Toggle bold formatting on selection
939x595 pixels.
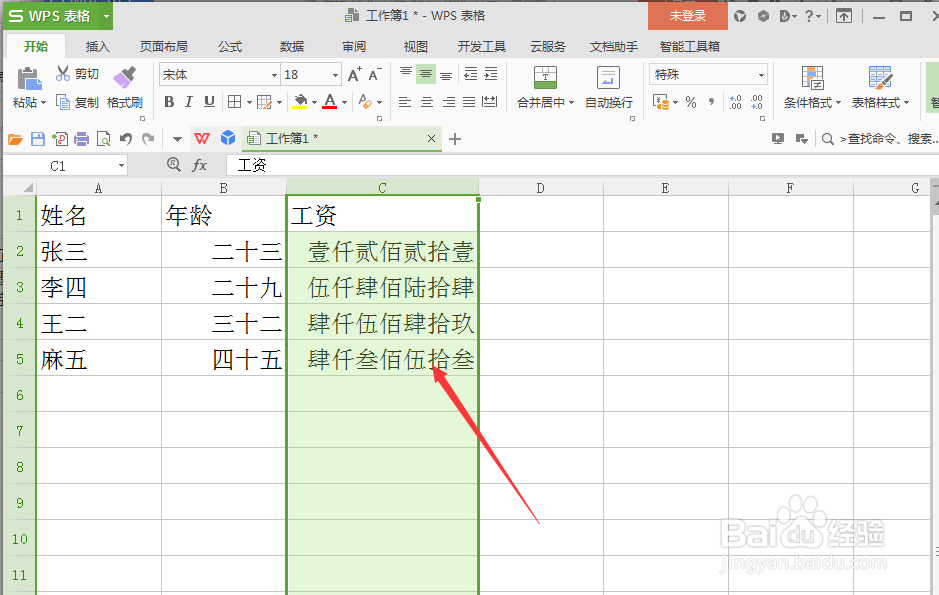pyautogui.click(x=169, y=100)
